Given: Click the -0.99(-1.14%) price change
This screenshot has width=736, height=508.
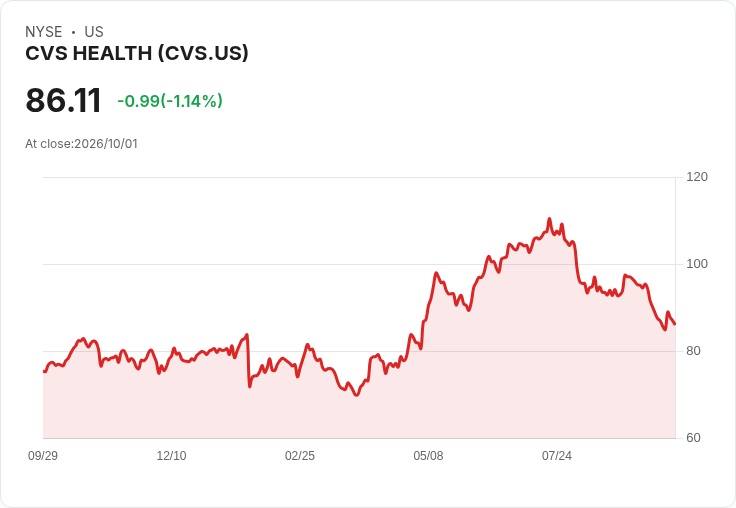Looking at the screenshot, I should click(170, 101).
